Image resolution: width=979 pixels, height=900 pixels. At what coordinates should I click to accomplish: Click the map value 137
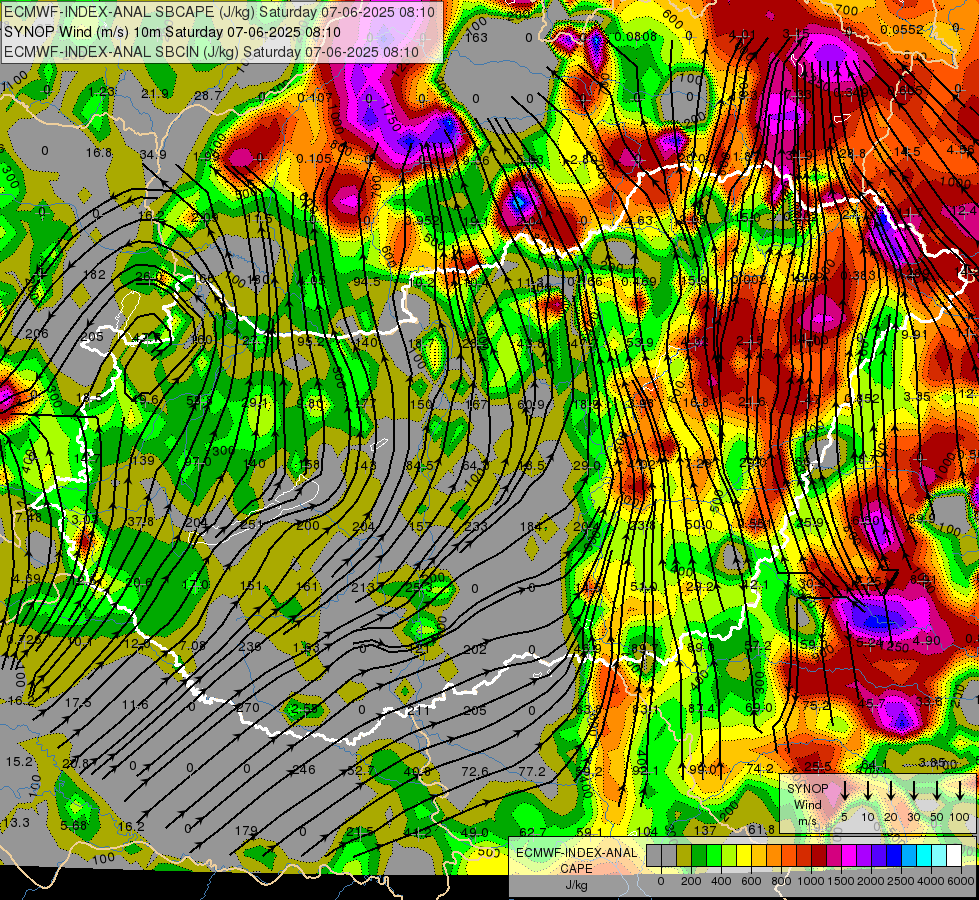click(x=705, y=830)
